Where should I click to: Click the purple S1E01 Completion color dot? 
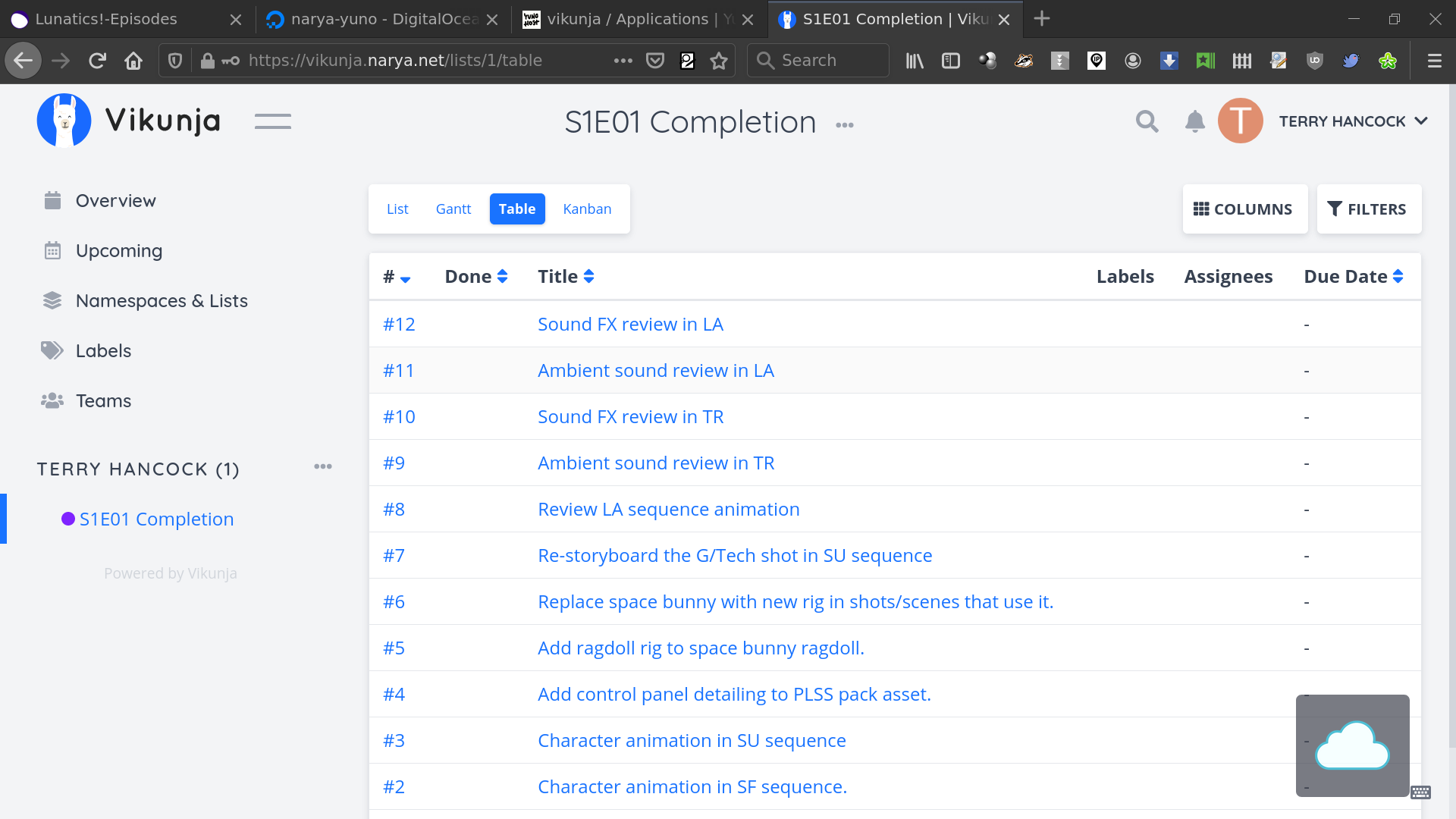68,519
